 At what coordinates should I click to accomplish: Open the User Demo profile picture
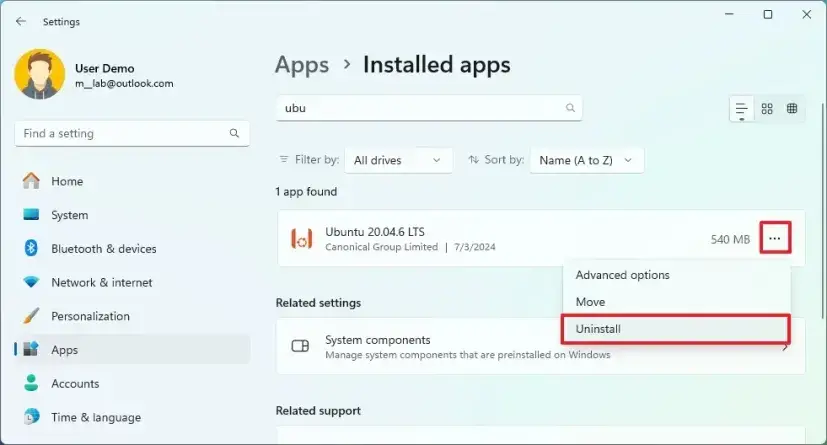[40, 74]
